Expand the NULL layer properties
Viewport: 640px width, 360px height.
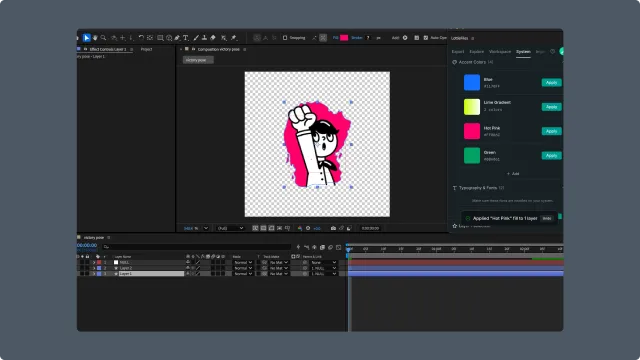pyautogui.click(x=94, y=262)
